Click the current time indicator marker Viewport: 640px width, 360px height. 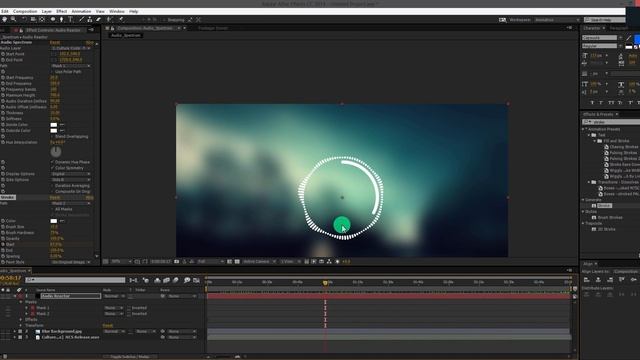pos(325,282)
